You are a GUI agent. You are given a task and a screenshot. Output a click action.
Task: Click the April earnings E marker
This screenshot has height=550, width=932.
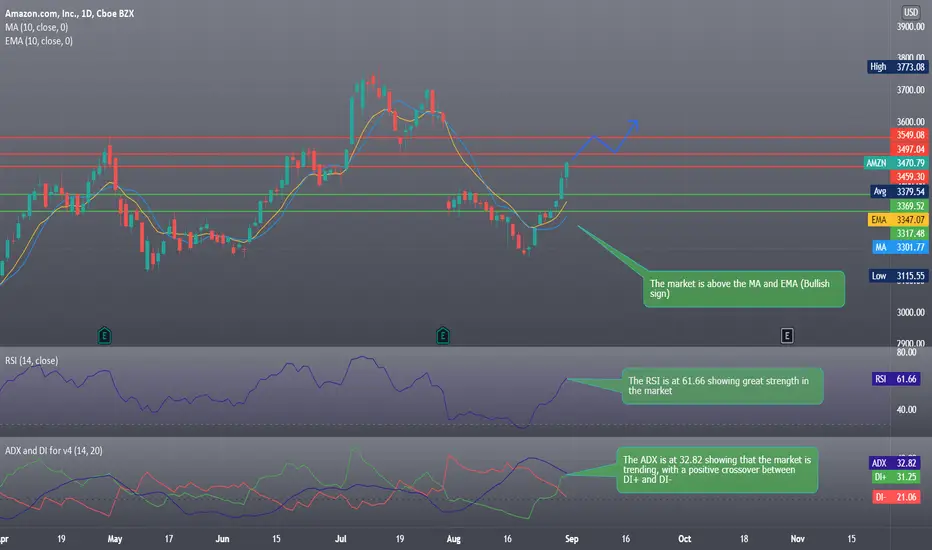tap(104, 336)
